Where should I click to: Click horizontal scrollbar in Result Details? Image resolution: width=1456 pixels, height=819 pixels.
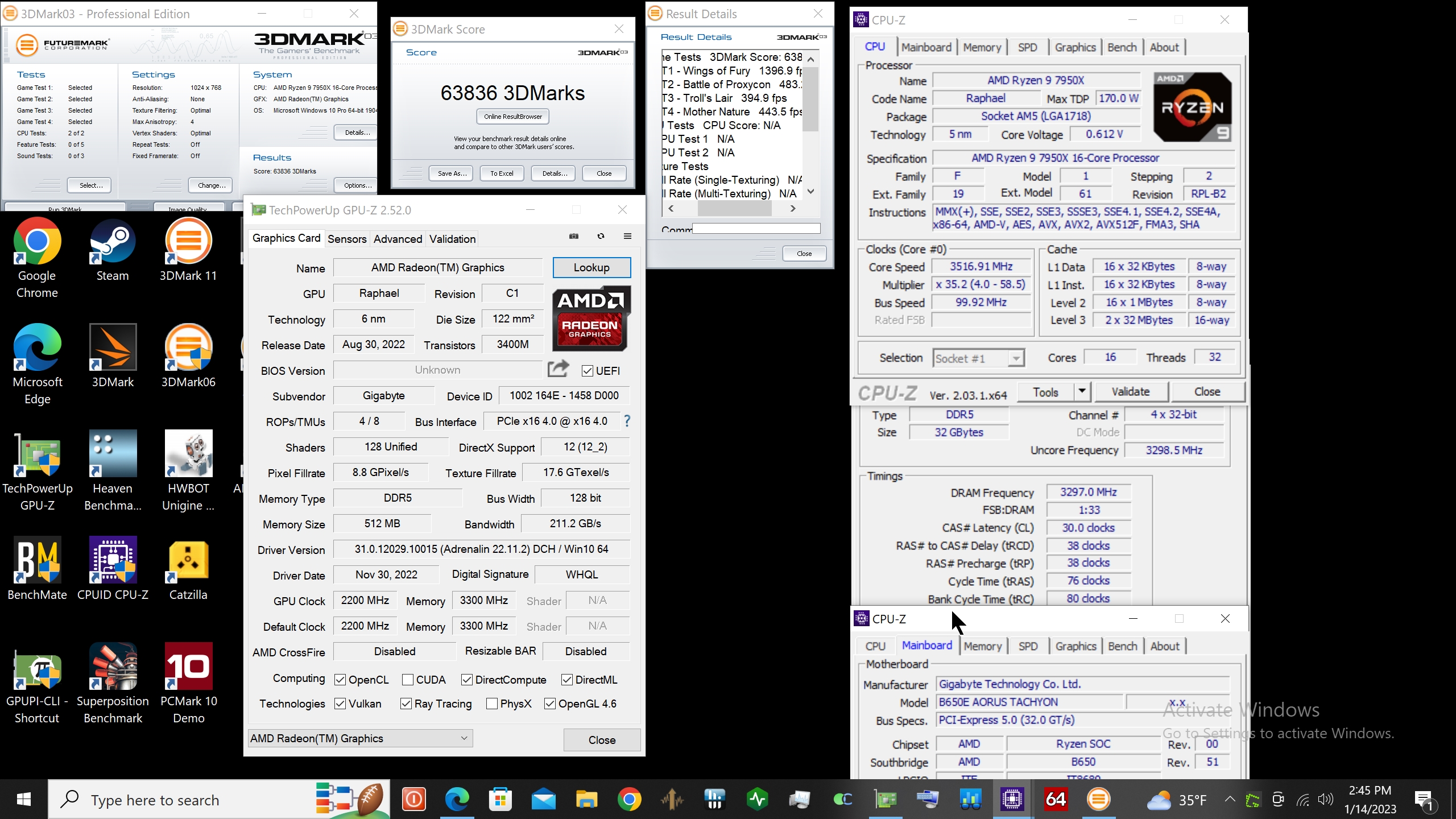tap(734, 209)
